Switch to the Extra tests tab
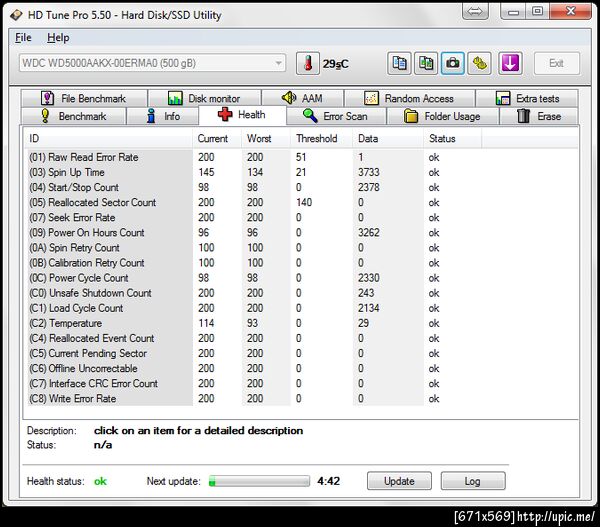This screenshot has width=600, height=527. pos(527,98)
